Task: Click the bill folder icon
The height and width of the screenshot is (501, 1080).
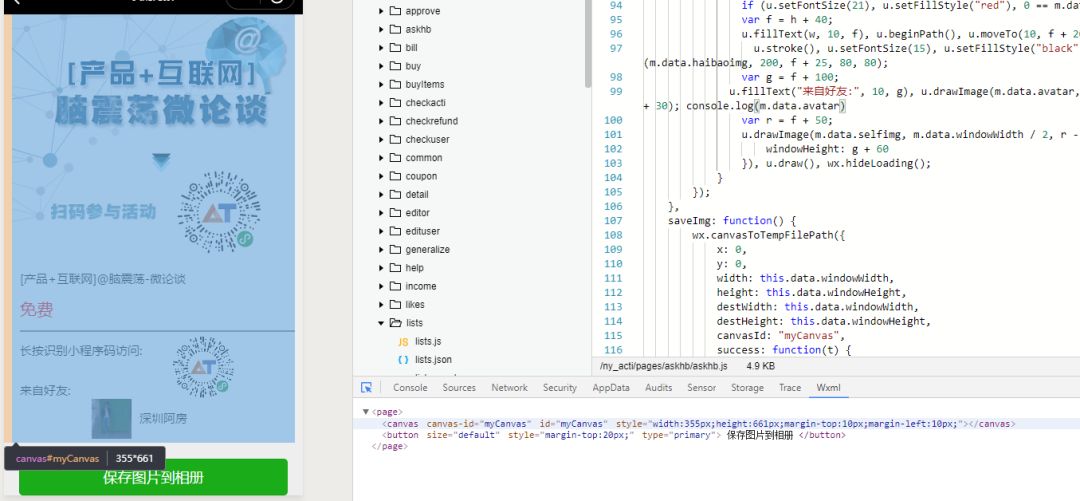Action: tap(395, 48)
